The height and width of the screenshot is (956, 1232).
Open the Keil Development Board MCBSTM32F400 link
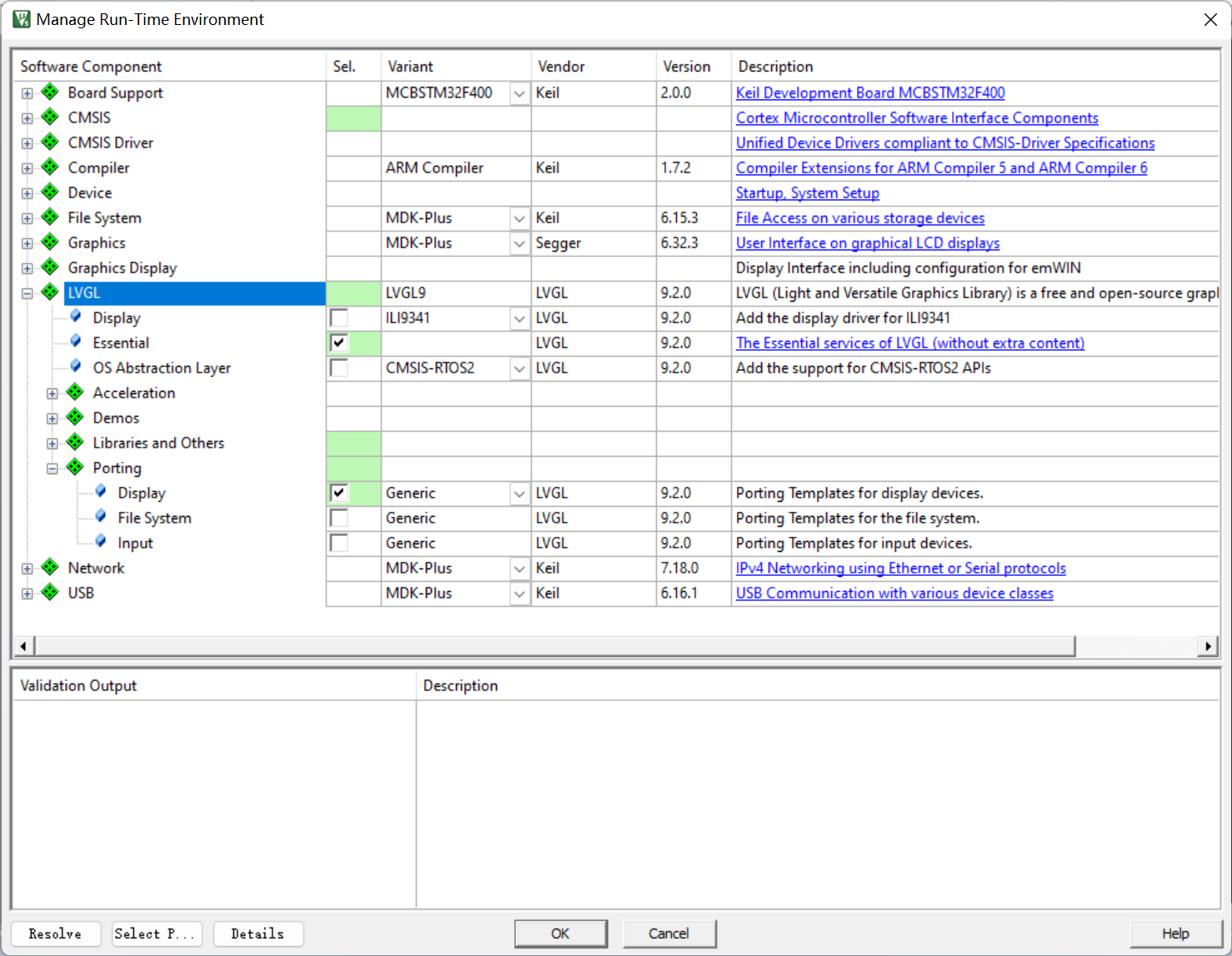pyautogui.click(x=870, y=93)
